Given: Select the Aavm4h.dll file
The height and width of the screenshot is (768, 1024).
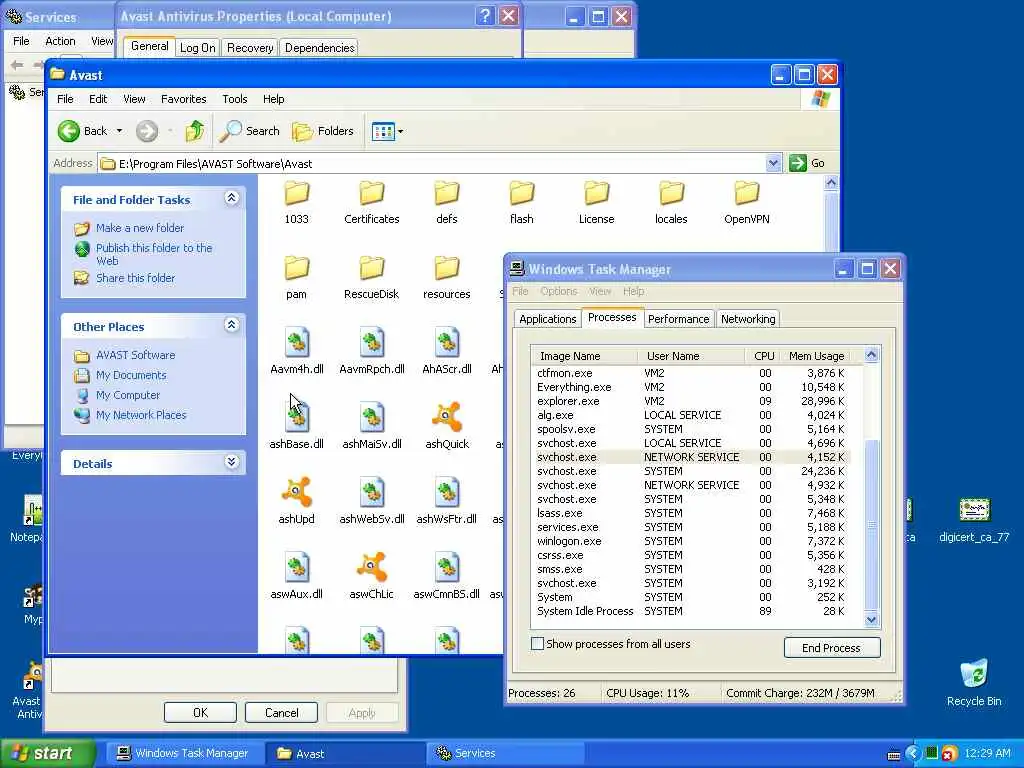Looking at the screenshot, I should click(x=296, y=353).
